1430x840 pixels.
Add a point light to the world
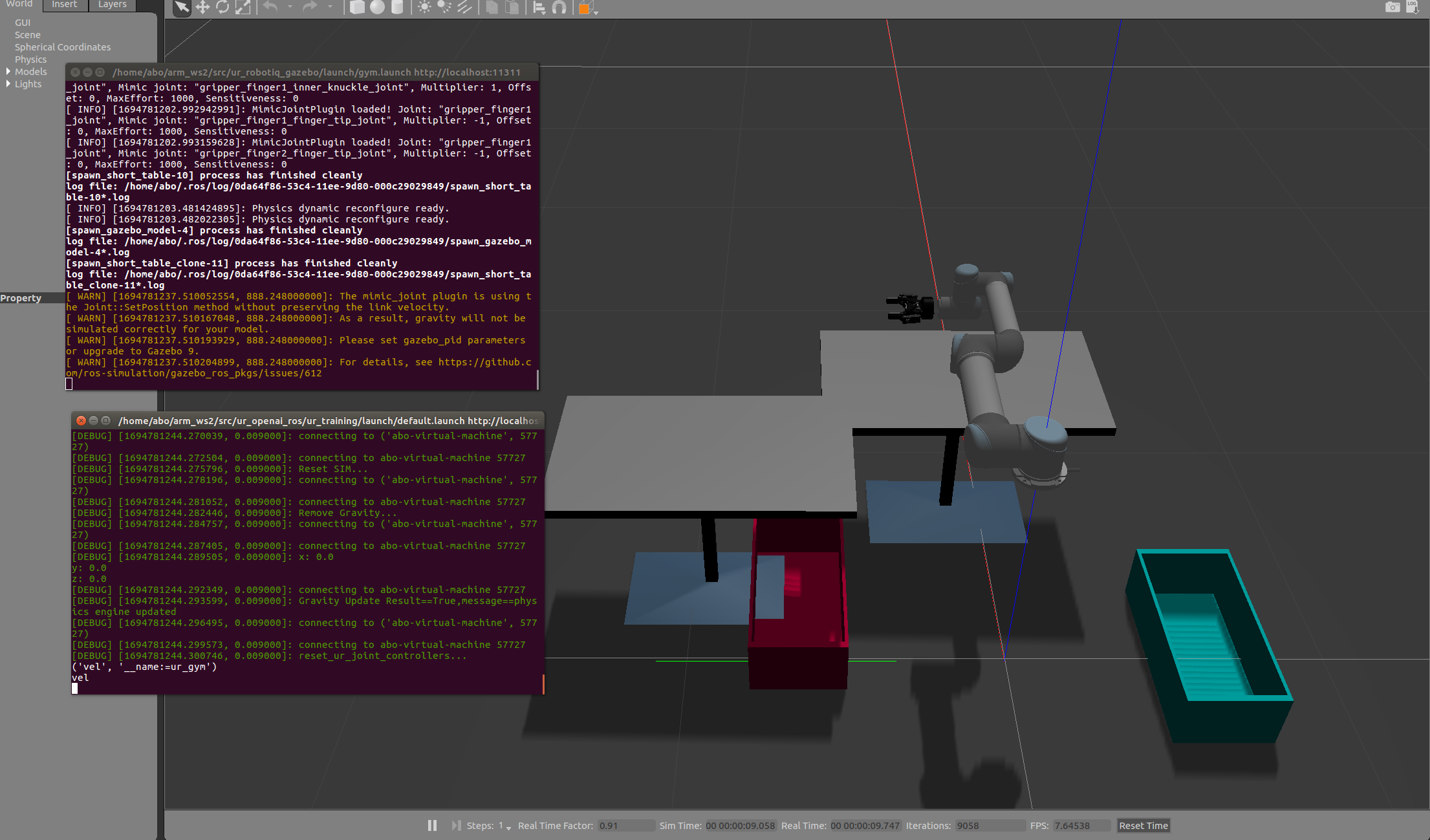pos(425,8)
